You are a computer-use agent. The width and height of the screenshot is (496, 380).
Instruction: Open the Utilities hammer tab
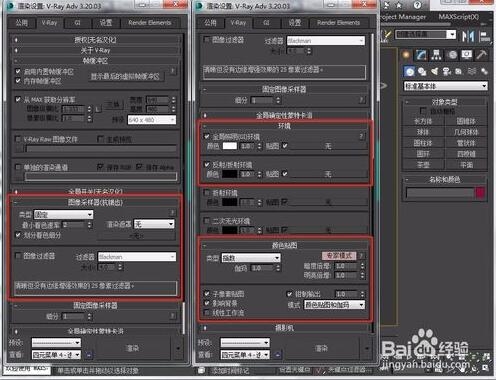click(481, 55)
